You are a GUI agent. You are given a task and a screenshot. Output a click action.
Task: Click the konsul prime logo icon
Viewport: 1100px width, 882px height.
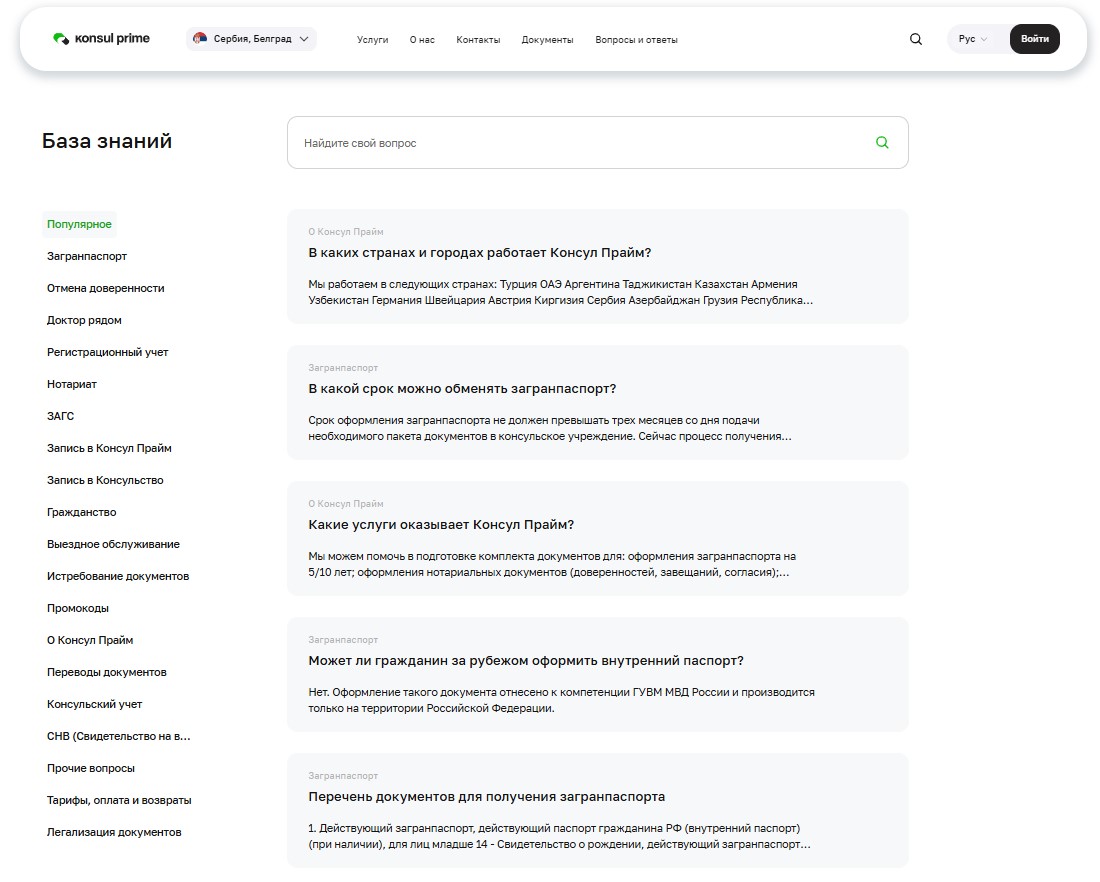62,38
